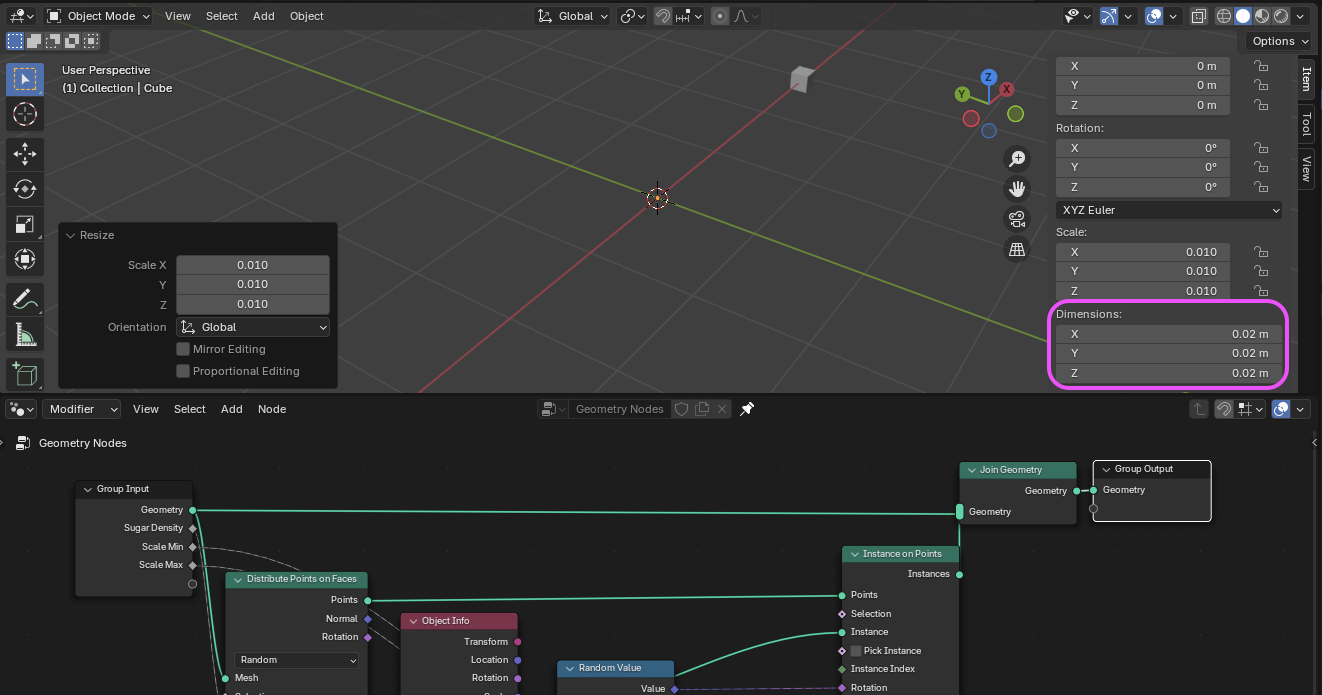Collapse the Join Geometry node
This screenshot has width=1322, height=695.
970,470
